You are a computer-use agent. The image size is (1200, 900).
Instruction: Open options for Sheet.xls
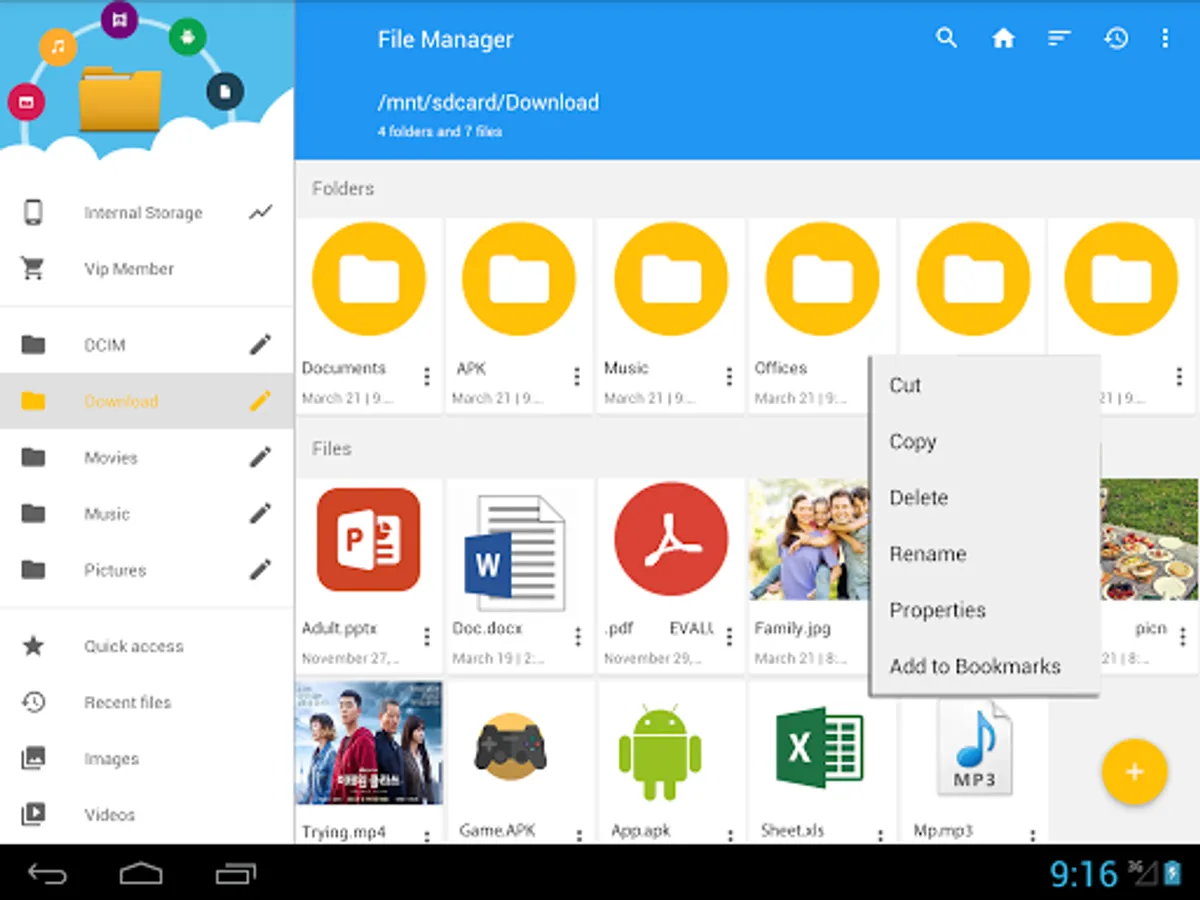pyautogui.click(x=880, y=835)
